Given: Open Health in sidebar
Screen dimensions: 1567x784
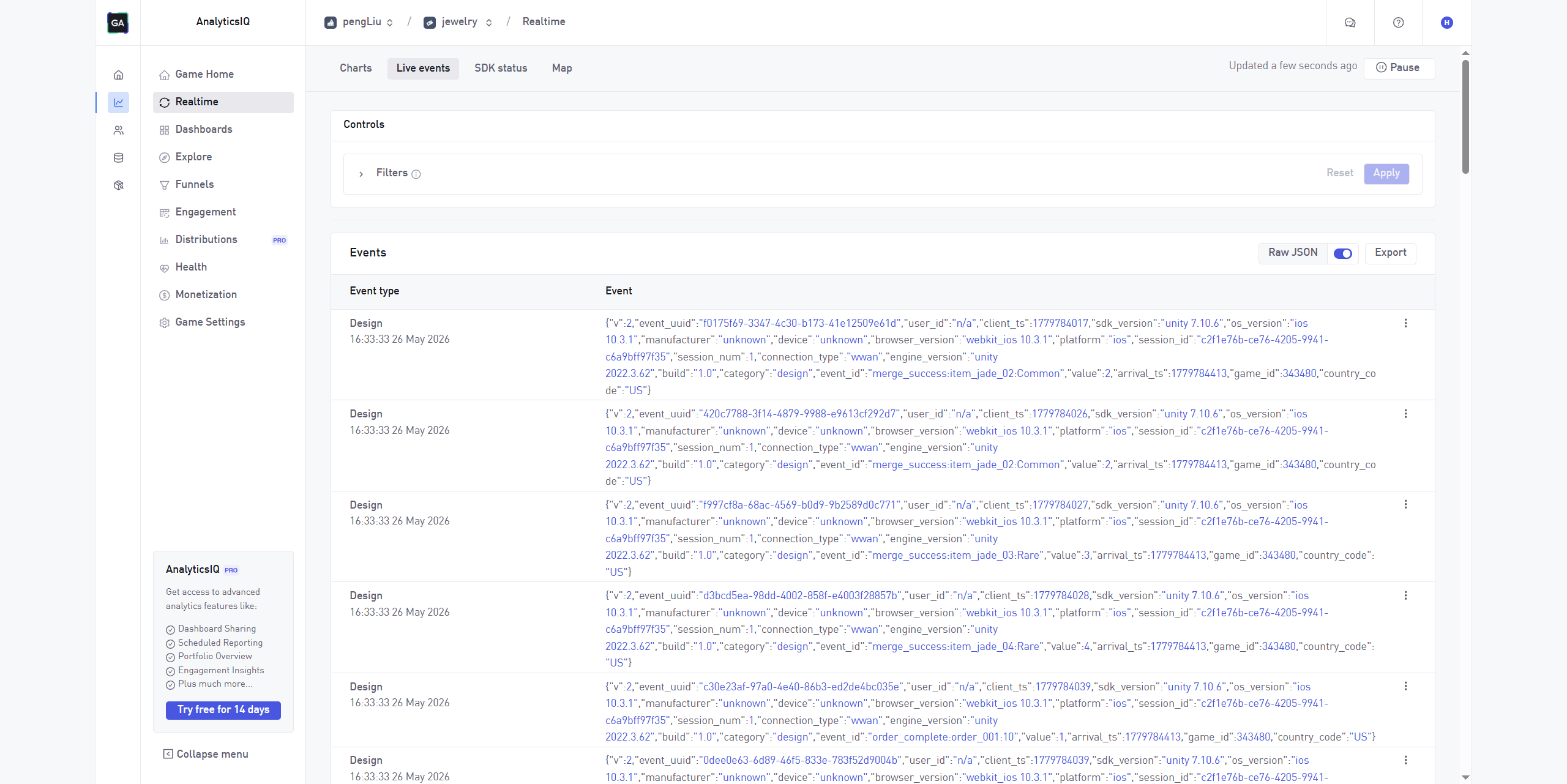Looking at the screenshot, I should coord(223,267).
